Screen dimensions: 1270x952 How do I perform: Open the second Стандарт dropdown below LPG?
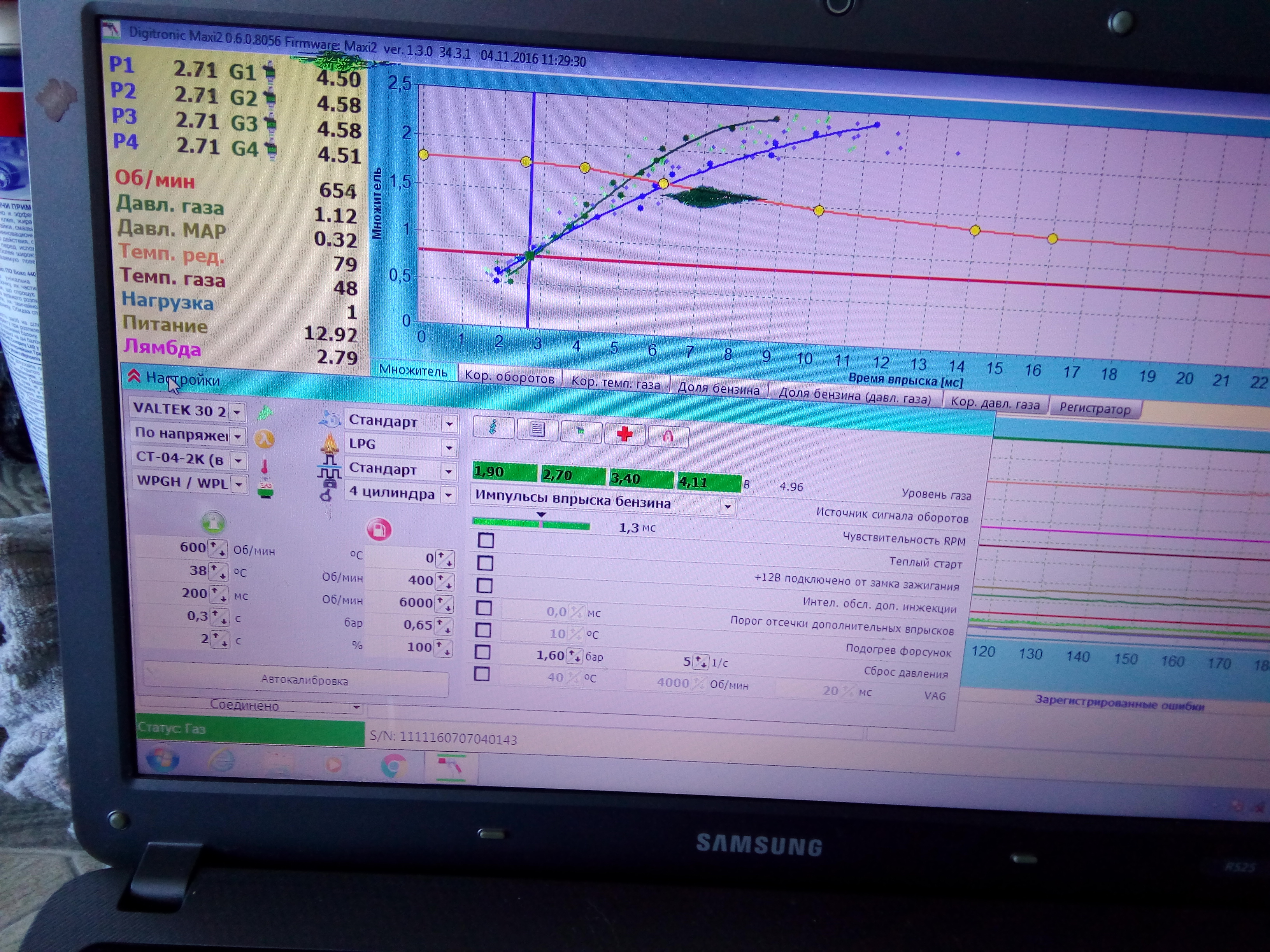click(x=448, y=472)
